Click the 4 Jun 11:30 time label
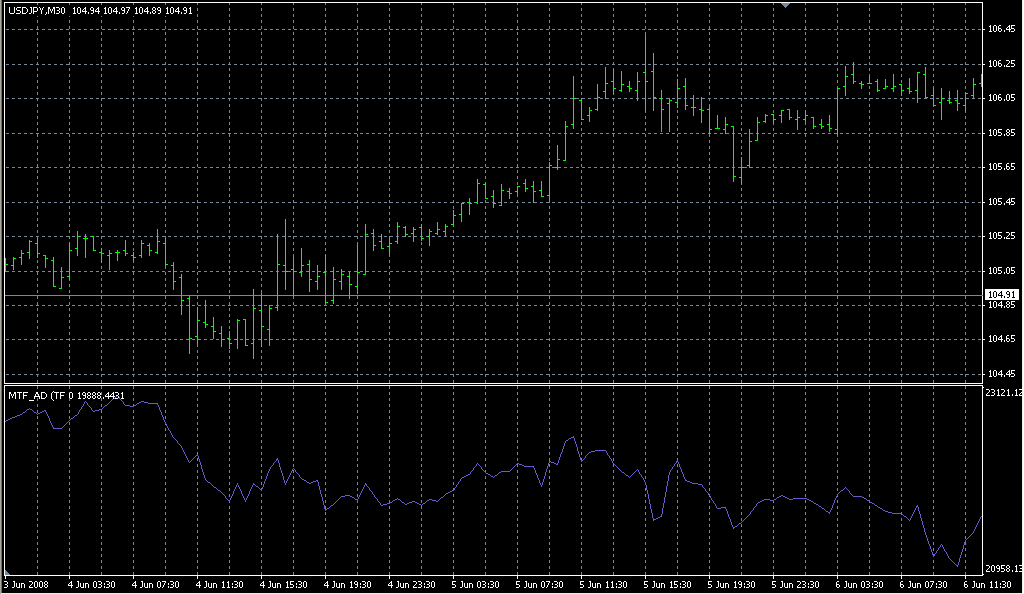1024x594 pixels. point(219,584)
